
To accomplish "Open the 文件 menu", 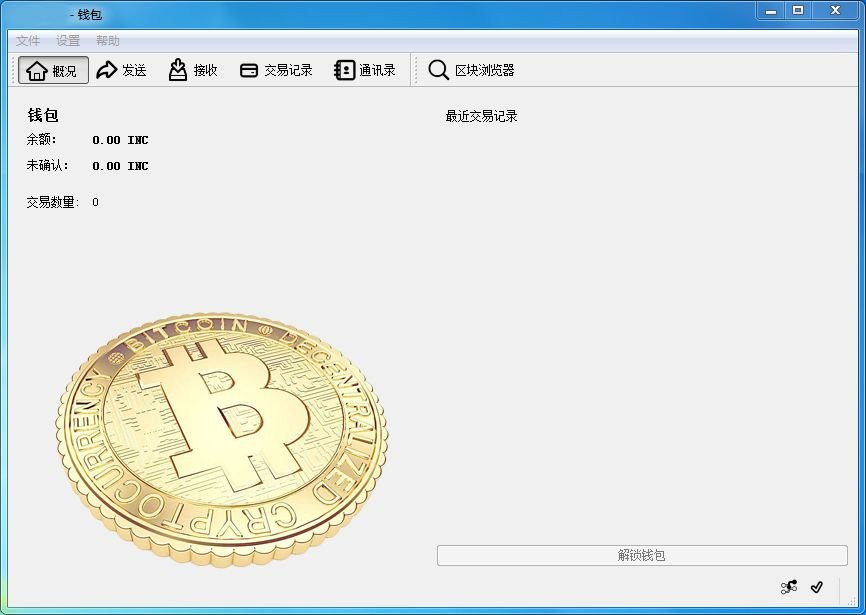I will coord(27,40).
